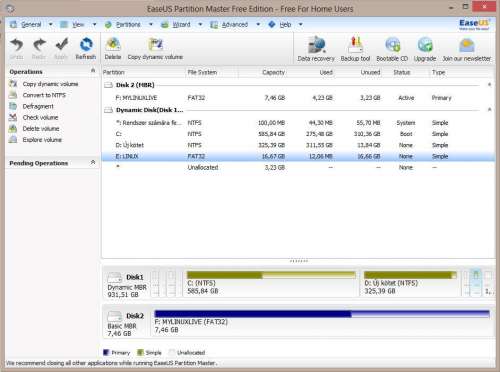The width and height of the screenshot is (500, 372).
Task: Click the EaseUS logo
Action: click(x=474, y=24)
